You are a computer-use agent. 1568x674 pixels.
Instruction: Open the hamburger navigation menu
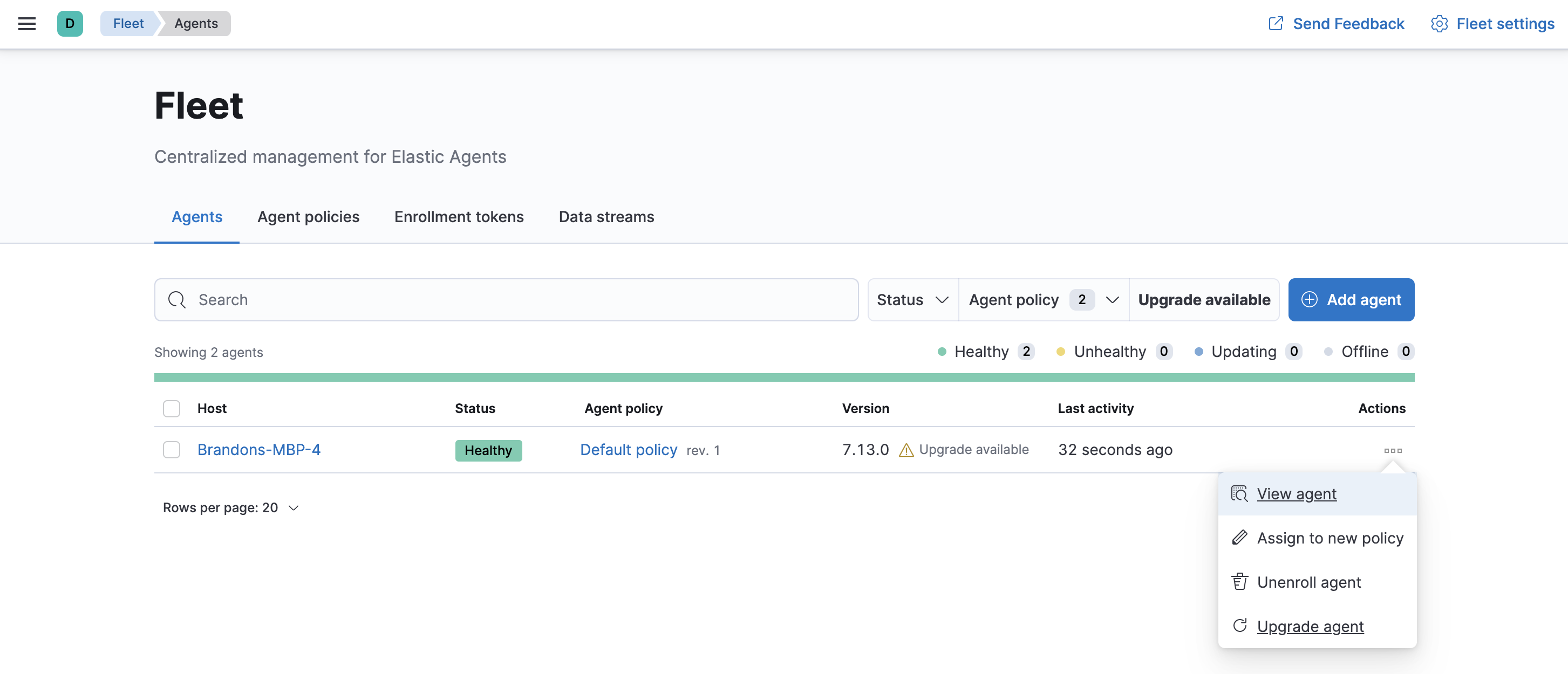pos(27,24)
